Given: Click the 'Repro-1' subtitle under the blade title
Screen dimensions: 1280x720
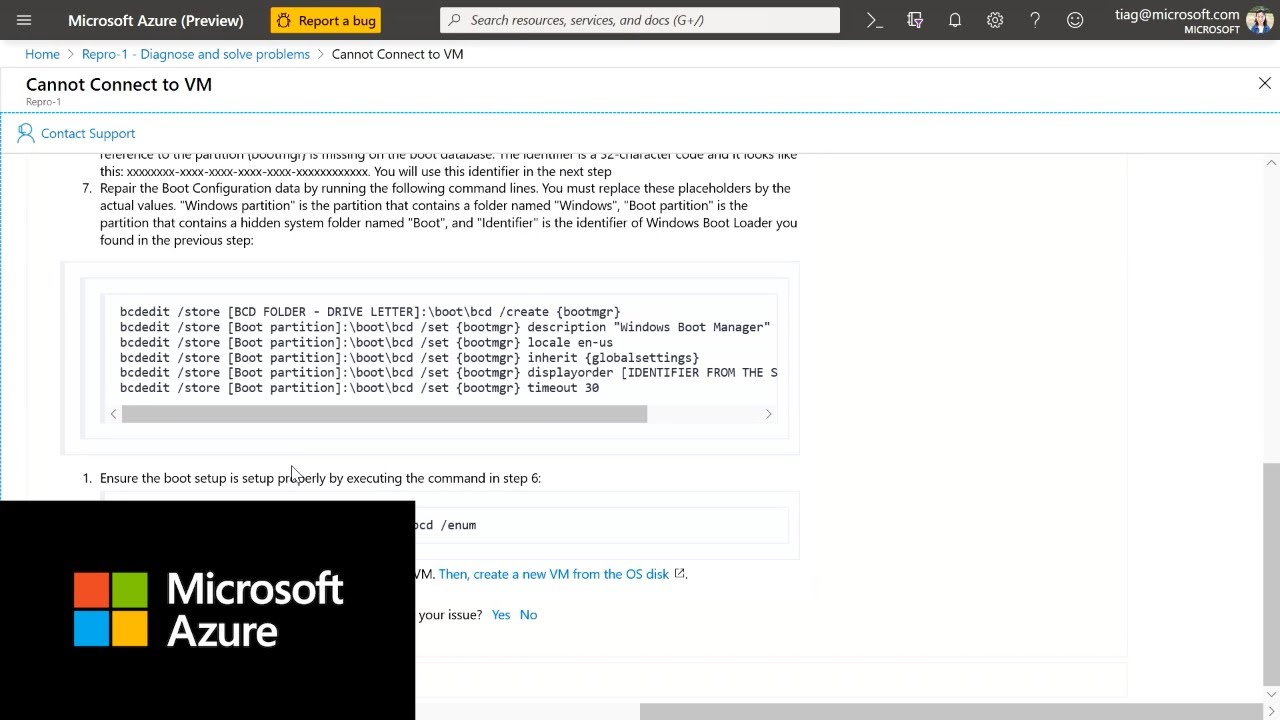Looking at the screenshot, I should 43,102.
